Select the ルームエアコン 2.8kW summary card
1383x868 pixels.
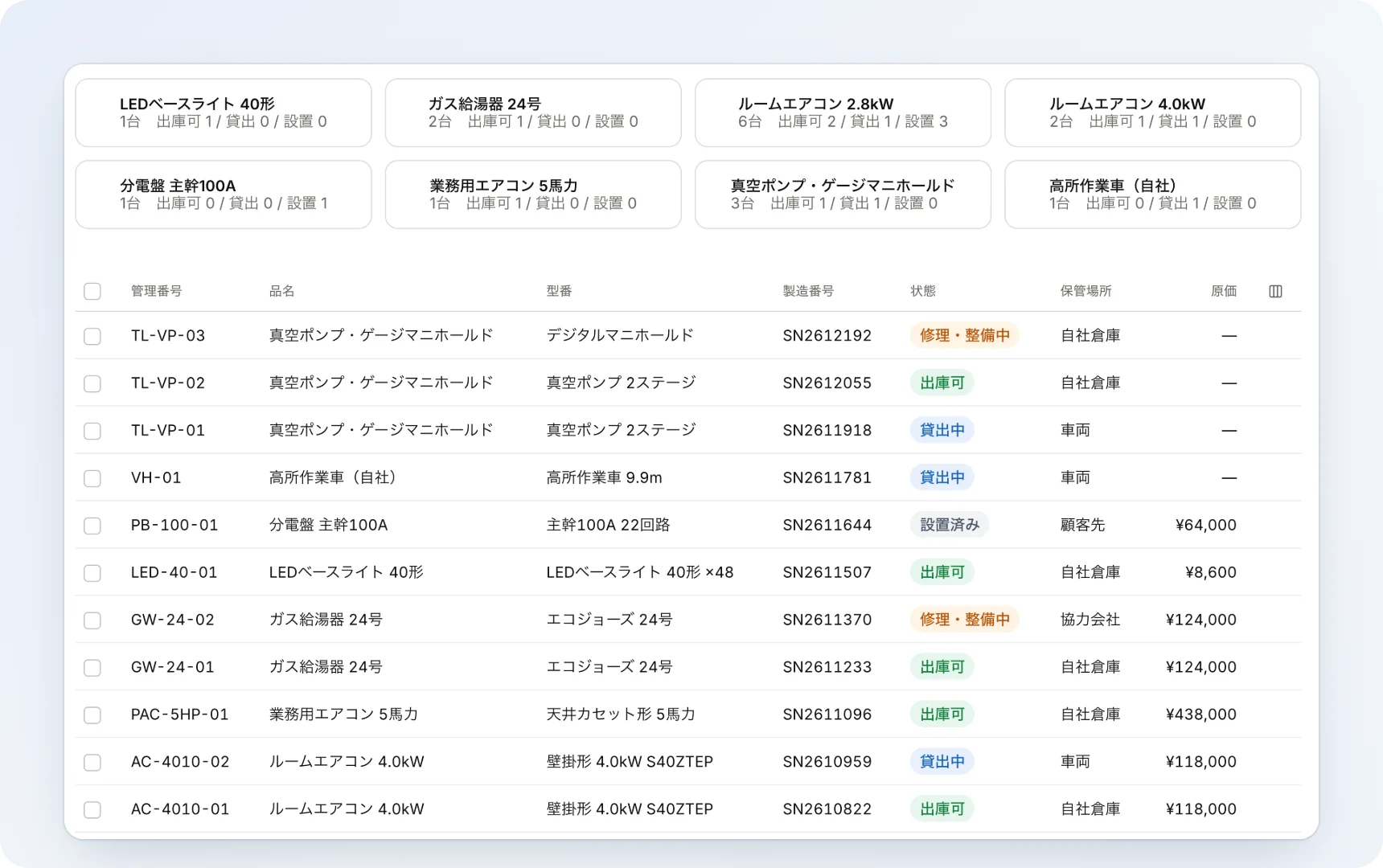point(843,113)
